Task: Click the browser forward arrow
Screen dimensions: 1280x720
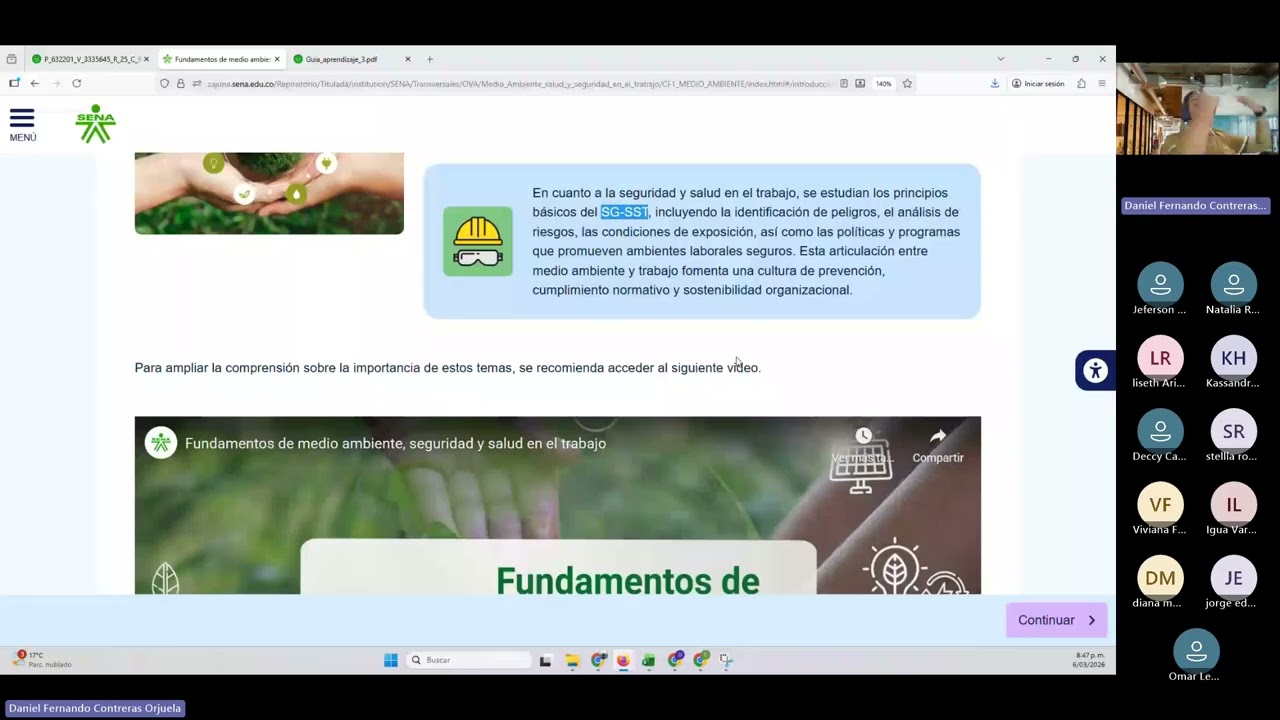Action: pos(55,84)
